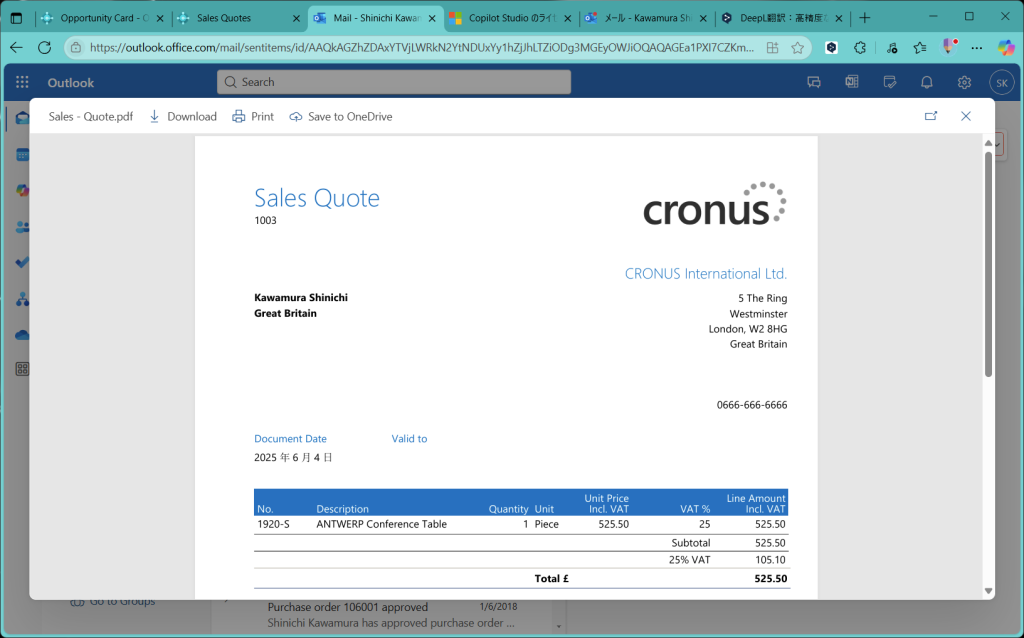Viewport: 1024px width, 638px height.
Task: Open OneDrive in Outlook's left rail
Action: point(22,335)
